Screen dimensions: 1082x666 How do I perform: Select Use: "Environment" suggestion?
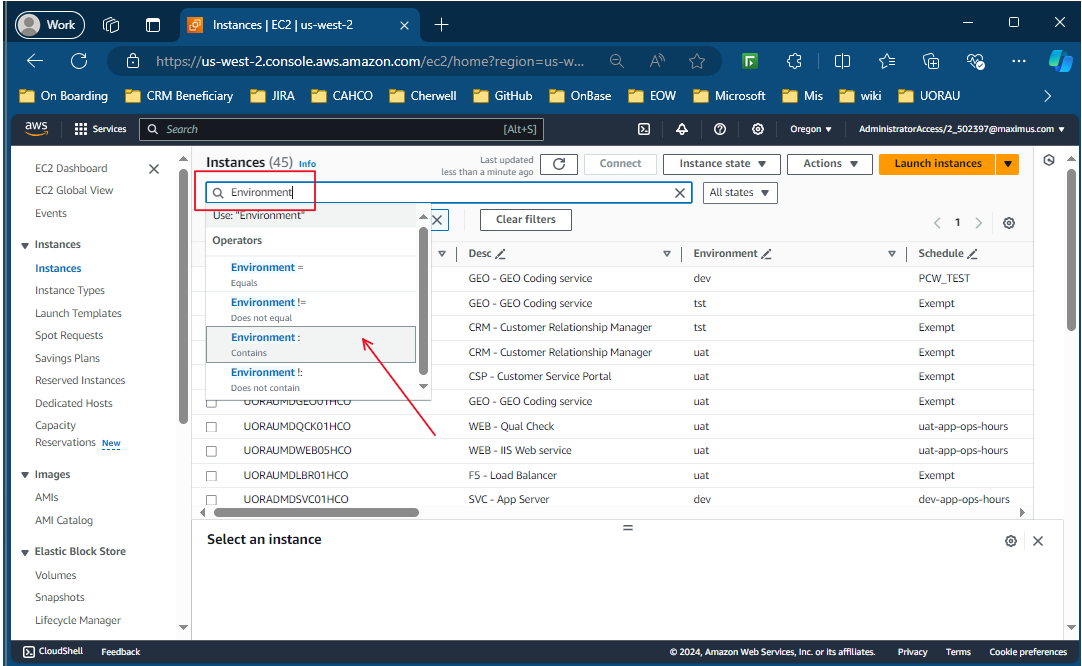coord(311,216)
